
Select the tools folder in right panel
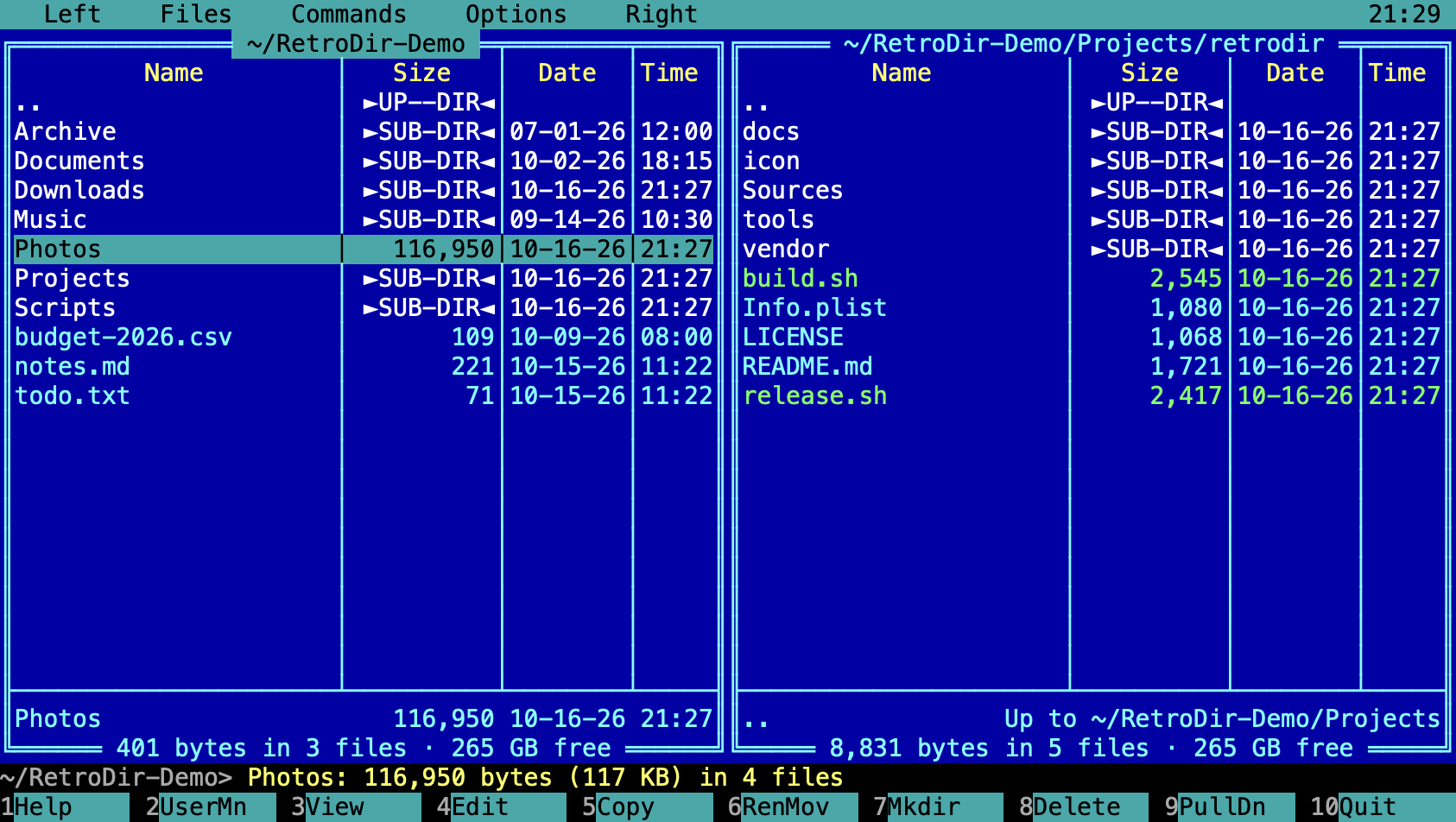[x=1092, y=219]
